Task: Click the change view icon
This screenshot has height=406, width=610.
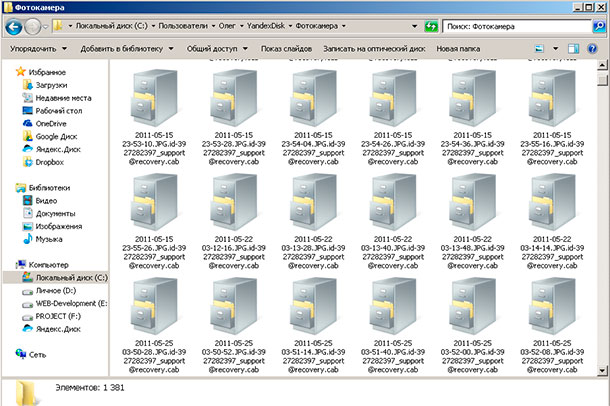Action: tap(539, 49)
